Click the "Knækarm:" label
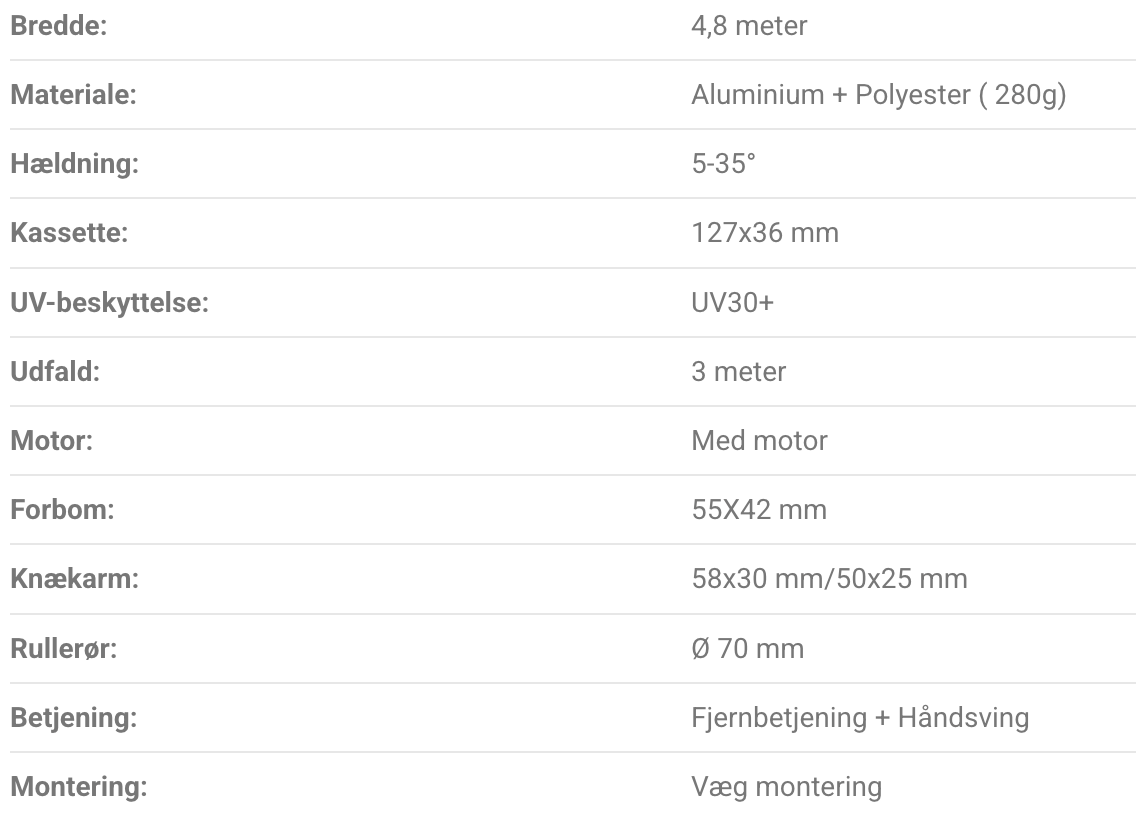Image resolution: width=1136 pixels, height=820 pixels. (74, 579)
